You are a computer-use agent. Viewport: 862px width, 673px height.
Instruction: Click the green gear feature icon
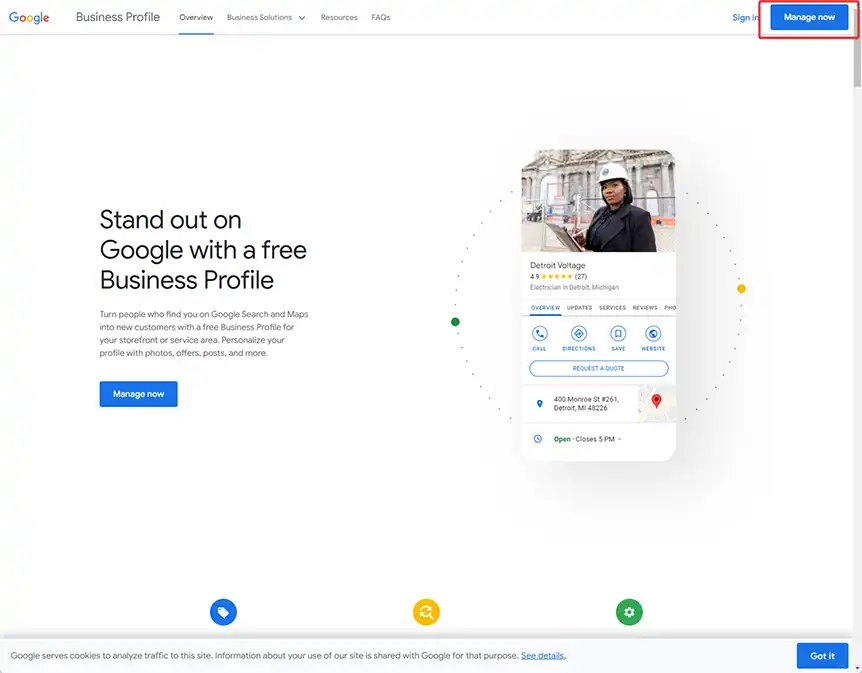tap(629, 612)
